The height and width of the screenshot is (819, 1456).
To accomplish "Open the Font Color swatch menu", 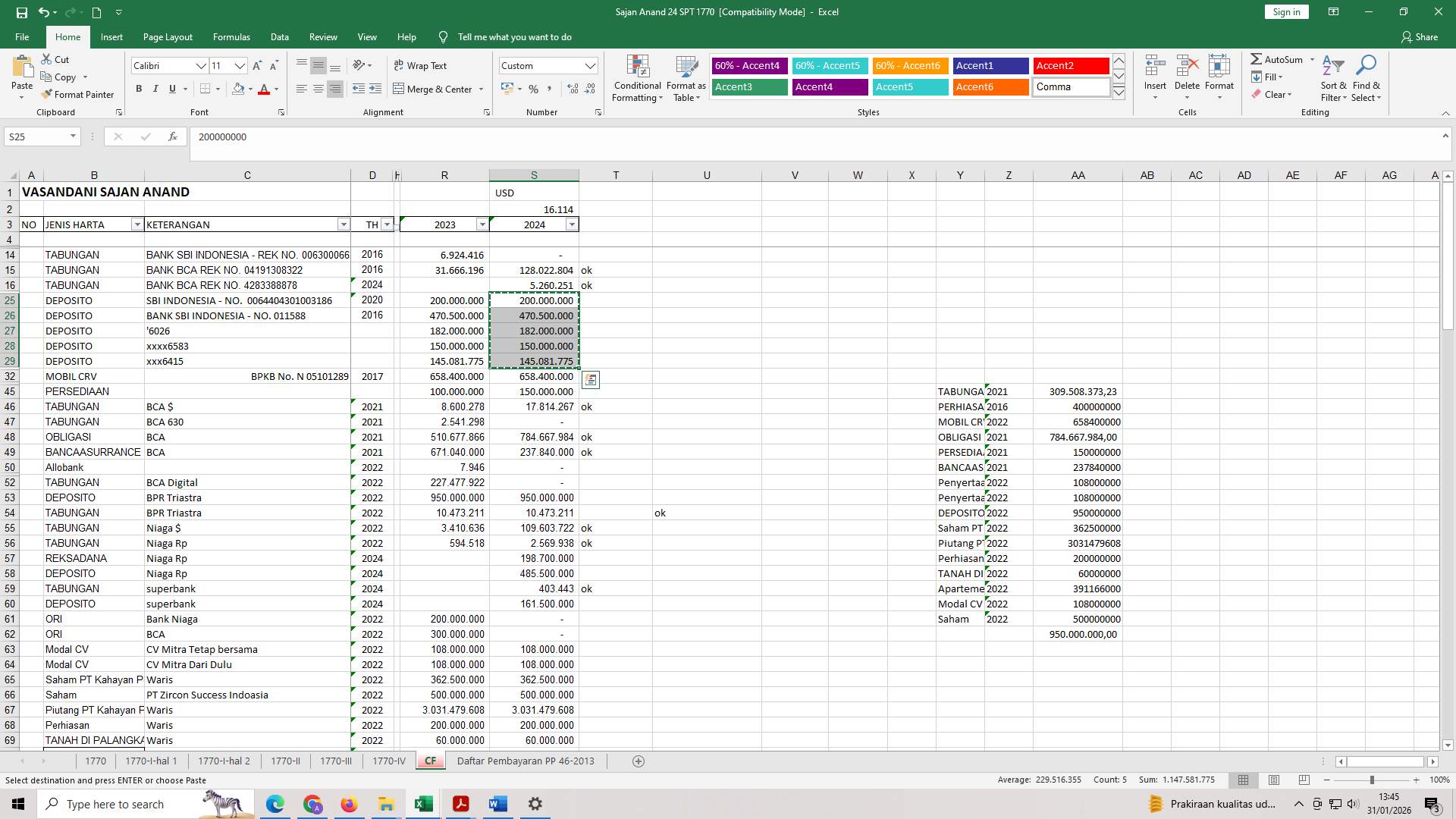I will point(275,89).
